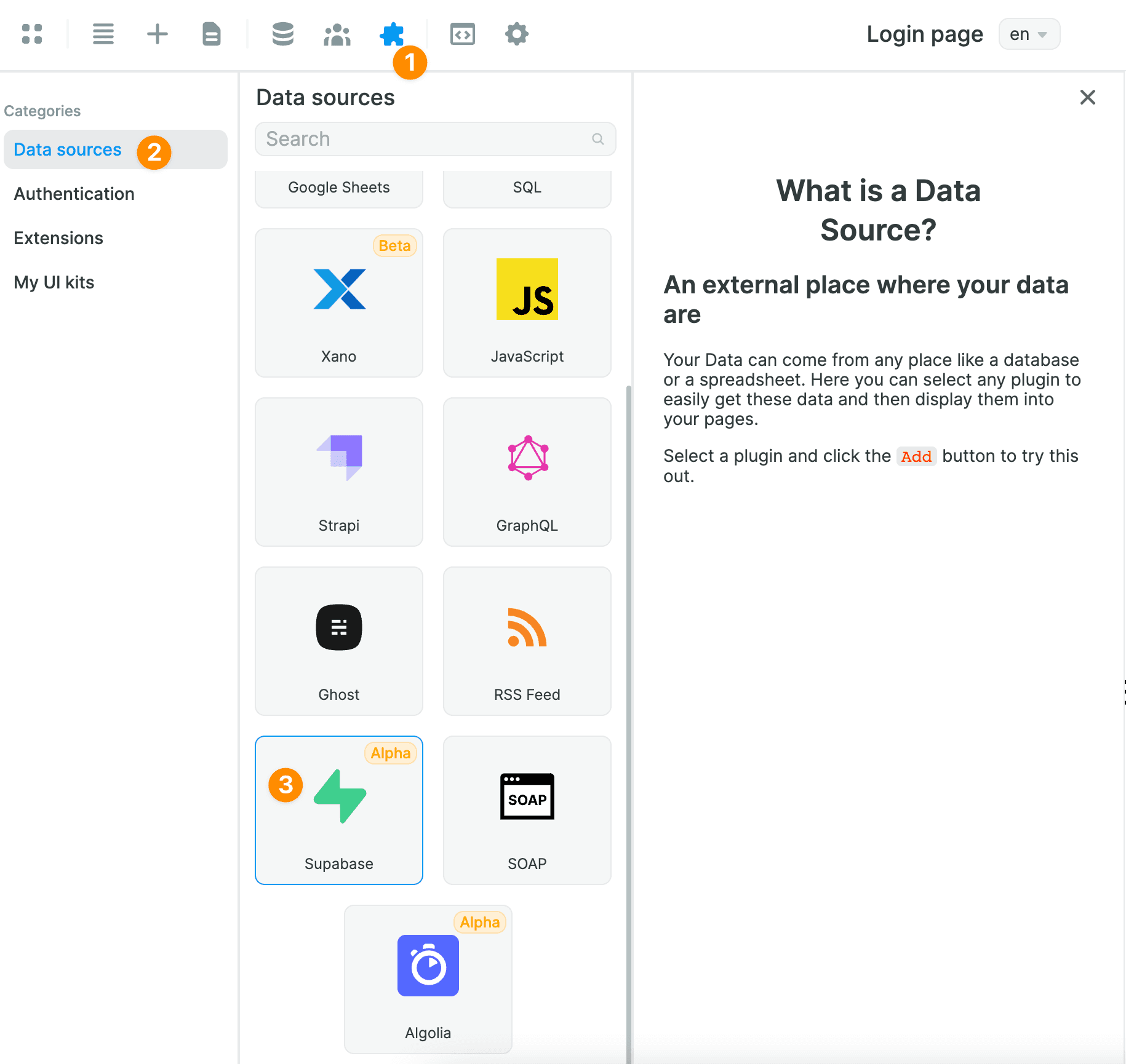Click the Login page title
Image resolution: width=1126 pixels, height=1064 pixels.
point(925,34)
